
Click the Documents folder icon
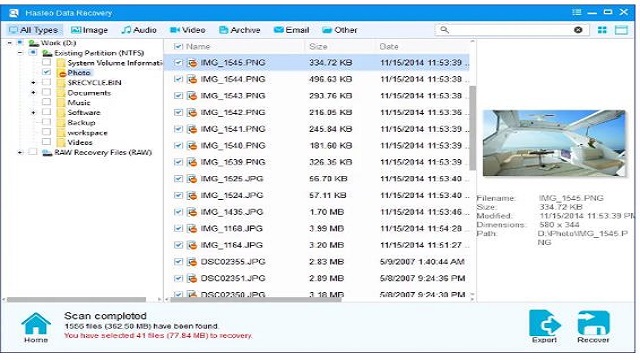61,93
